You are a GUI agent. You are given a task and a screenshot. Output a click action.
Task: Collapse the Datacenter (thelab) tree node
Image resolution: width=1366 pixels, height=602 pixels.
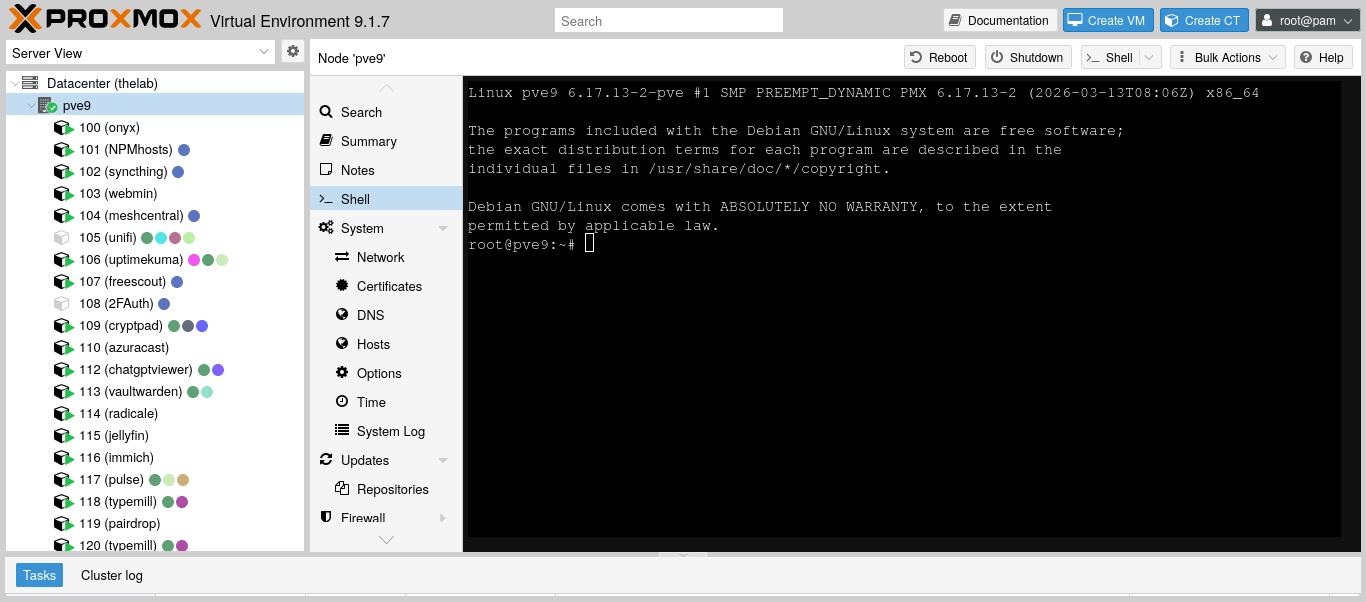coord(14,84)
